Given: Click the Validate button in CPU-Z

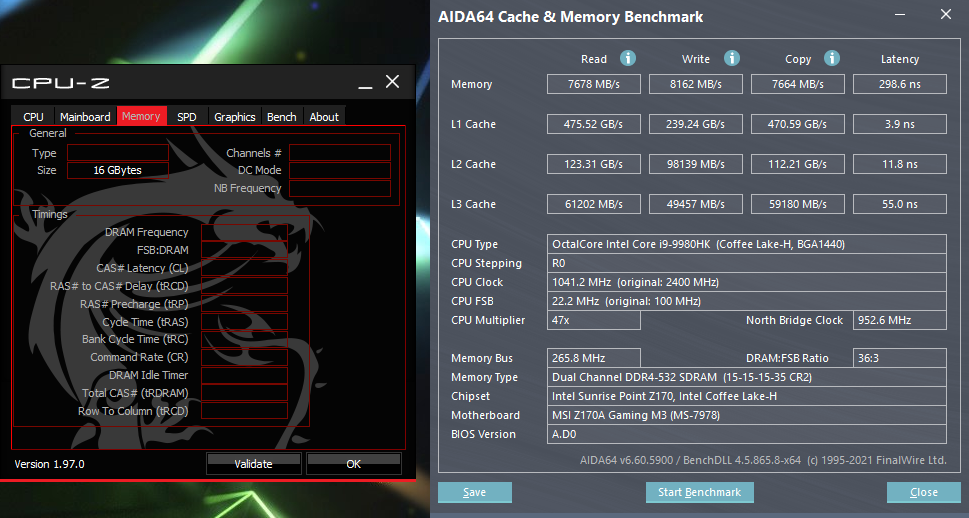Looking at the screenshot, I should 253,464.
